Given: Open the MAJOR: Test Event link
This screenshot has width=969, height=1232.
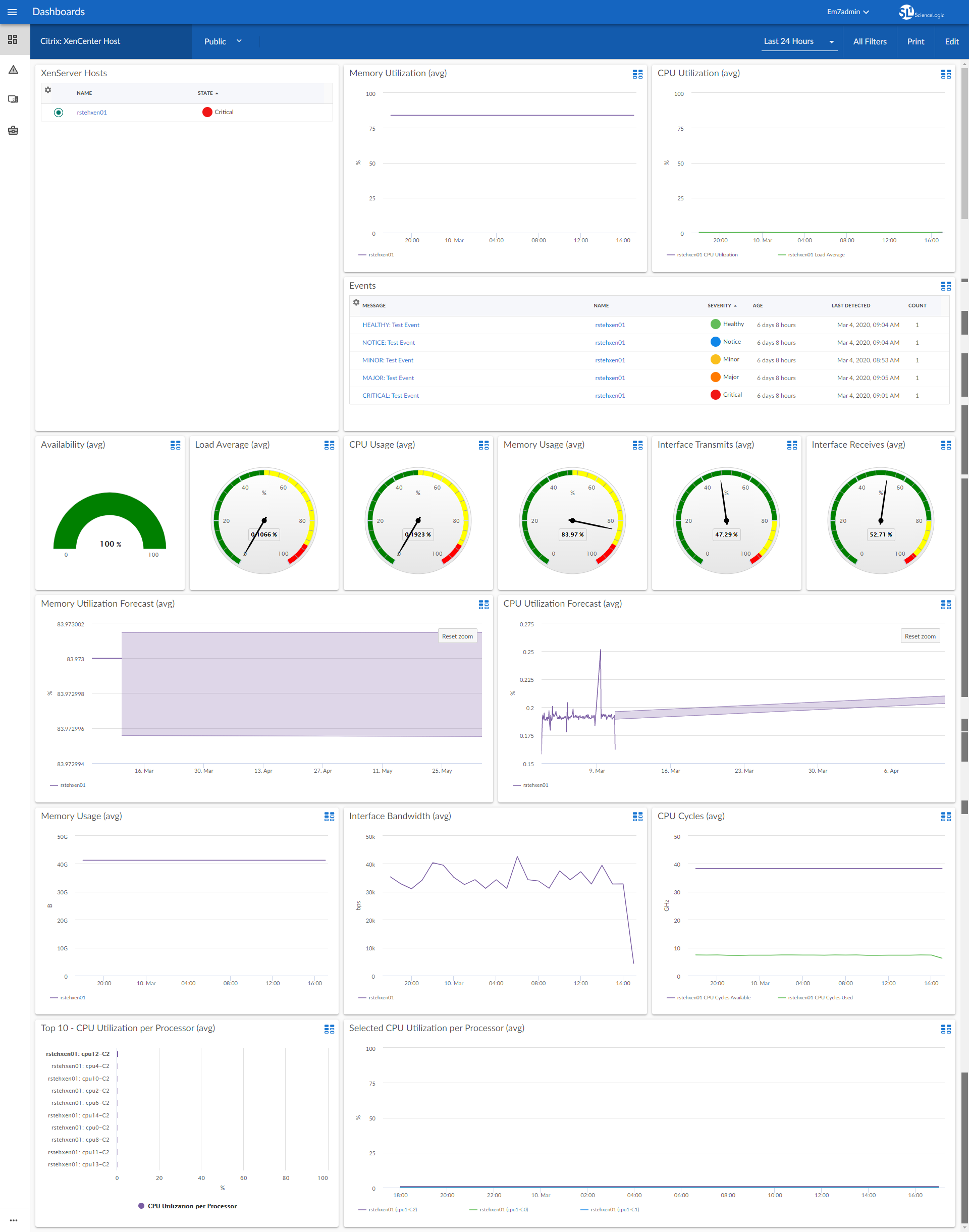Looking at the screenshot, I should click(388, 379).
